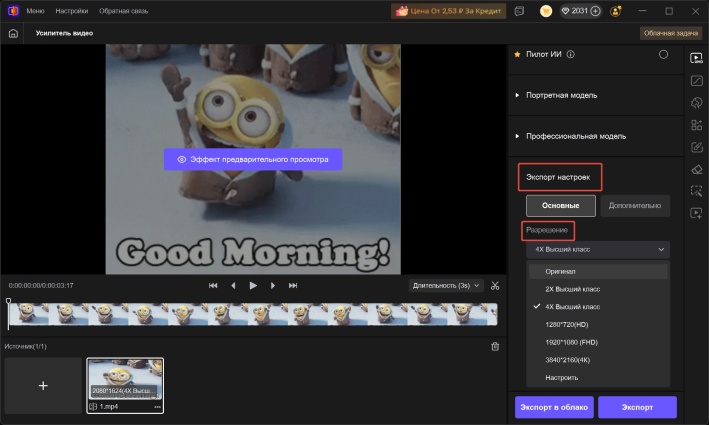Choose 1920*1080 (FHD) option
Screen dimensions: 709x425
tap(598, 342)
